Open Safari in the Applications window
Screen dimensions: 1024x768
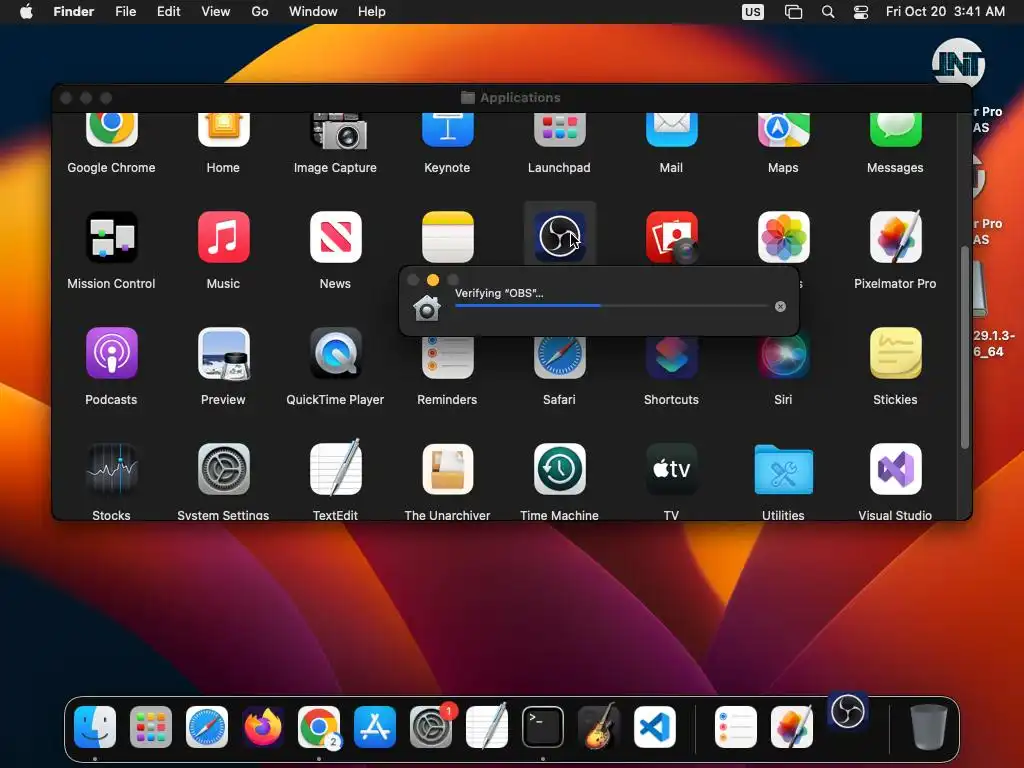(560, 358)
